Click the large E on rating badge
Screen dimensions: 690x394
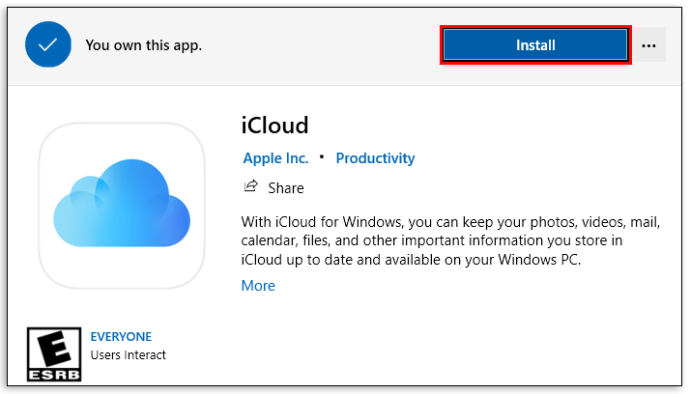tap(54, 348)
